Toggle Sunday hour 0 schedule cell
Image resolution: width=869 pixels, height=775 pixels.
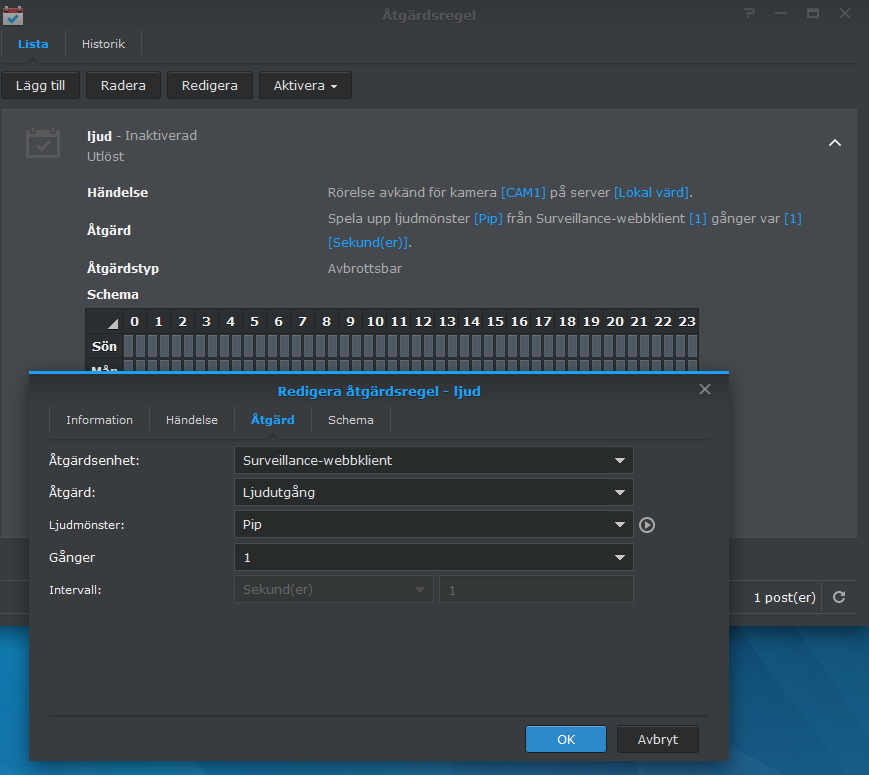(x=134, y=346)
